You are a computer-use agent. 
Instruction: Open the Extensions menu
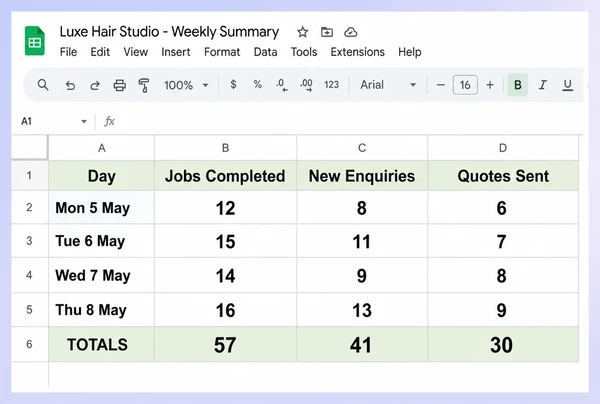[x=357, y=52]
